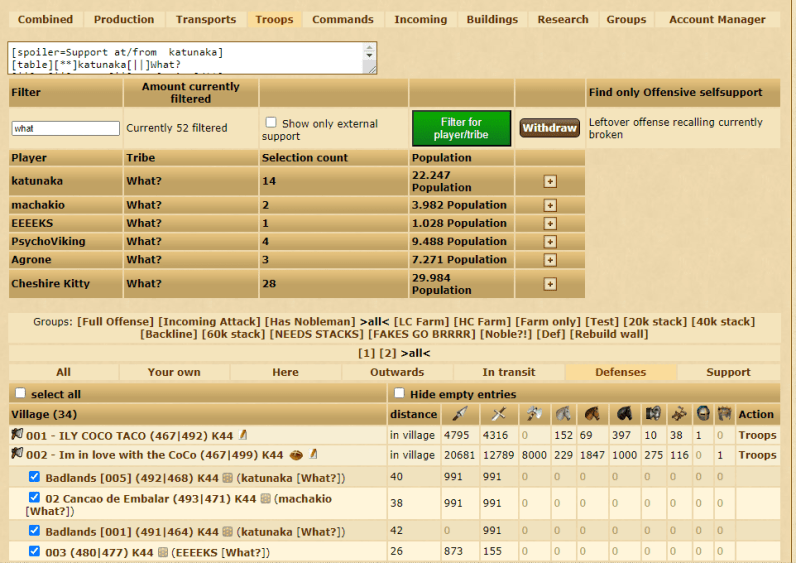Go to page [2] of villages

(x=387, y=353)
